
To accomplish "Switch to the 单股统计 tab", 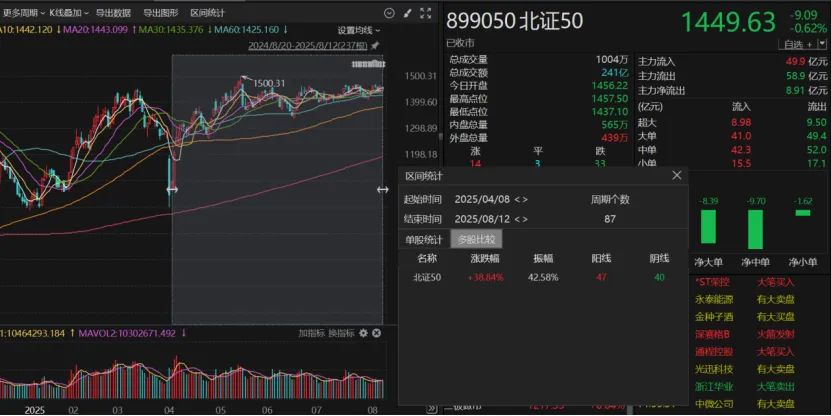I will pyautogui.click(x=424, y=239).
